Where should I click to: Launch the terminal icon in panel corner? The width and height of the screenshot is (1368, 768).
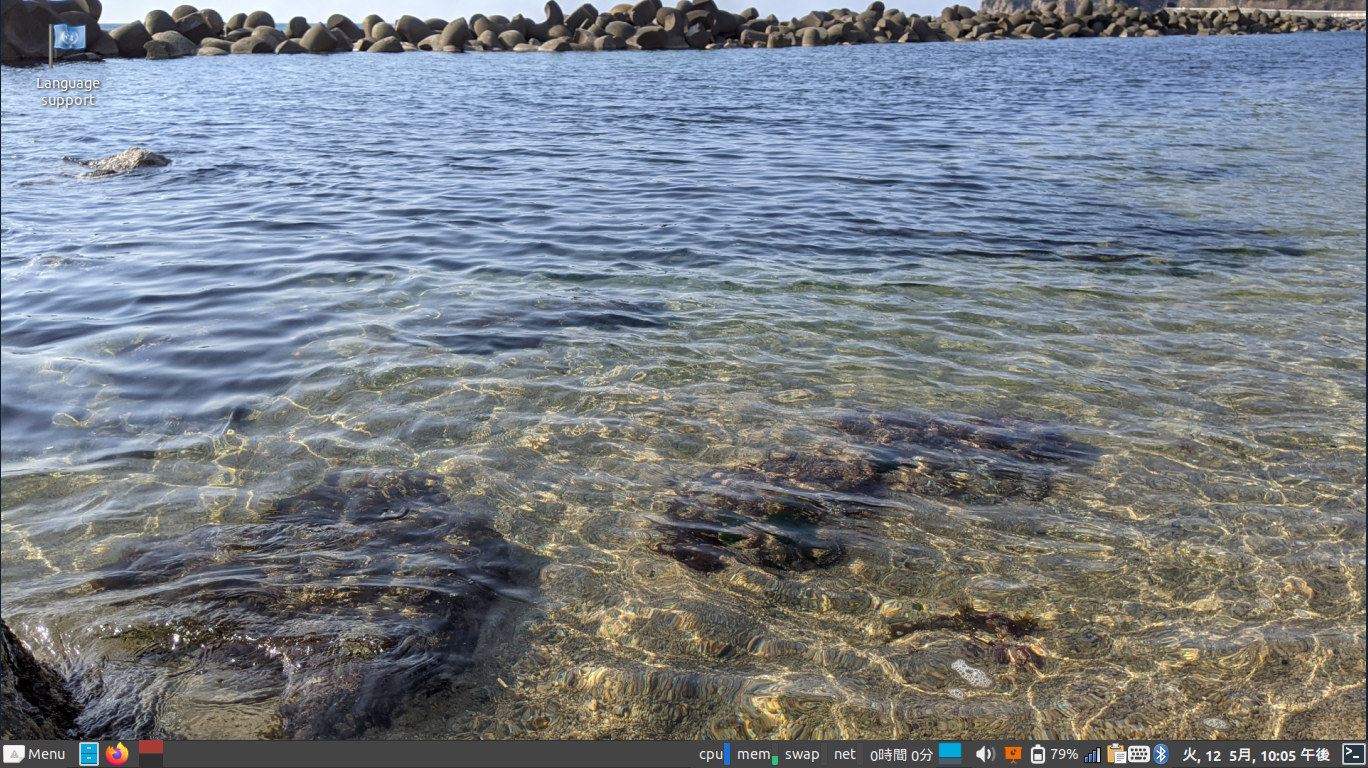1353,754
